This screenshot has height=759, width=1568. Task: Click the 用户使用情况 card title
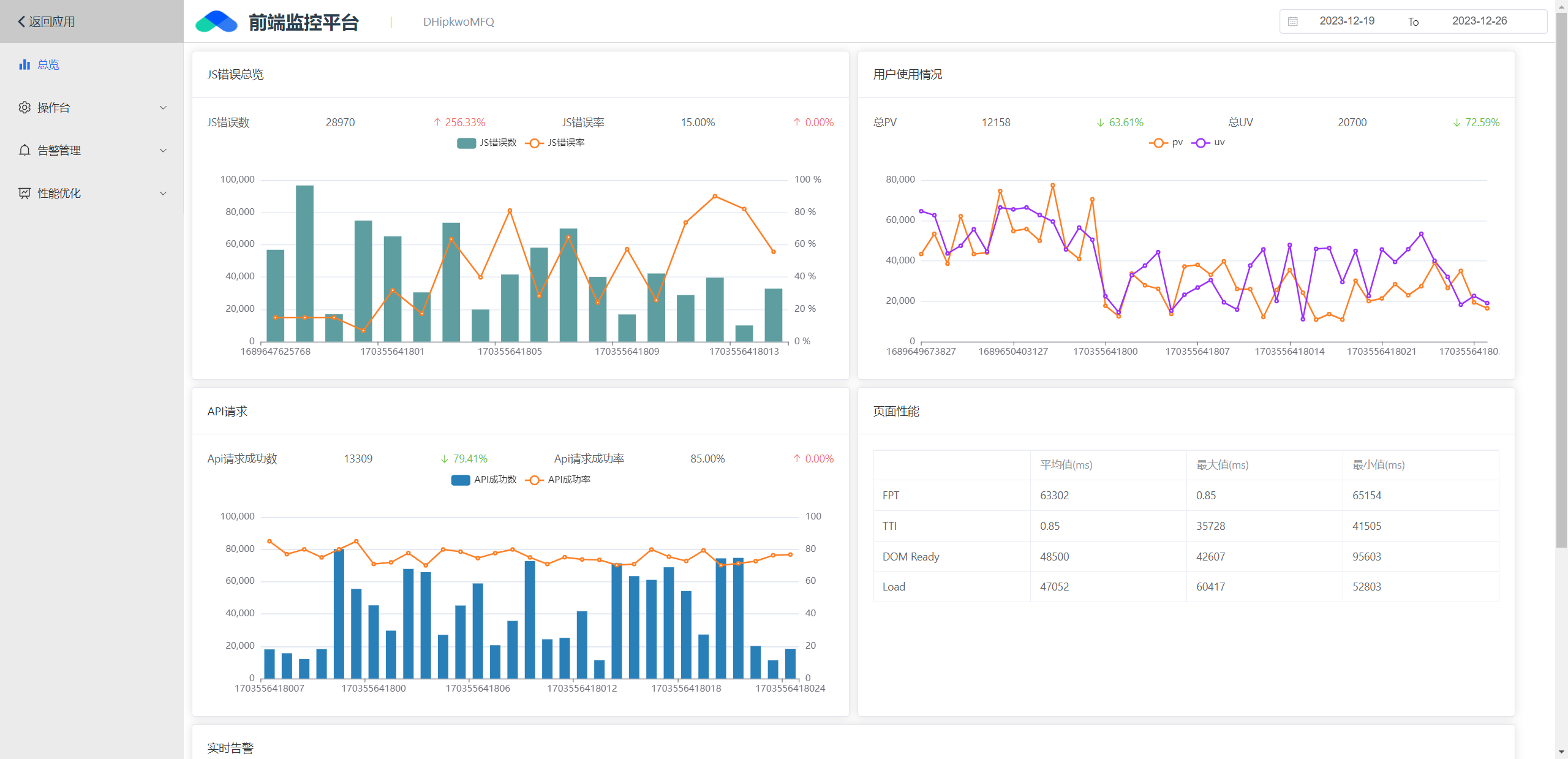pyautogui.click(x=908, y=75)
